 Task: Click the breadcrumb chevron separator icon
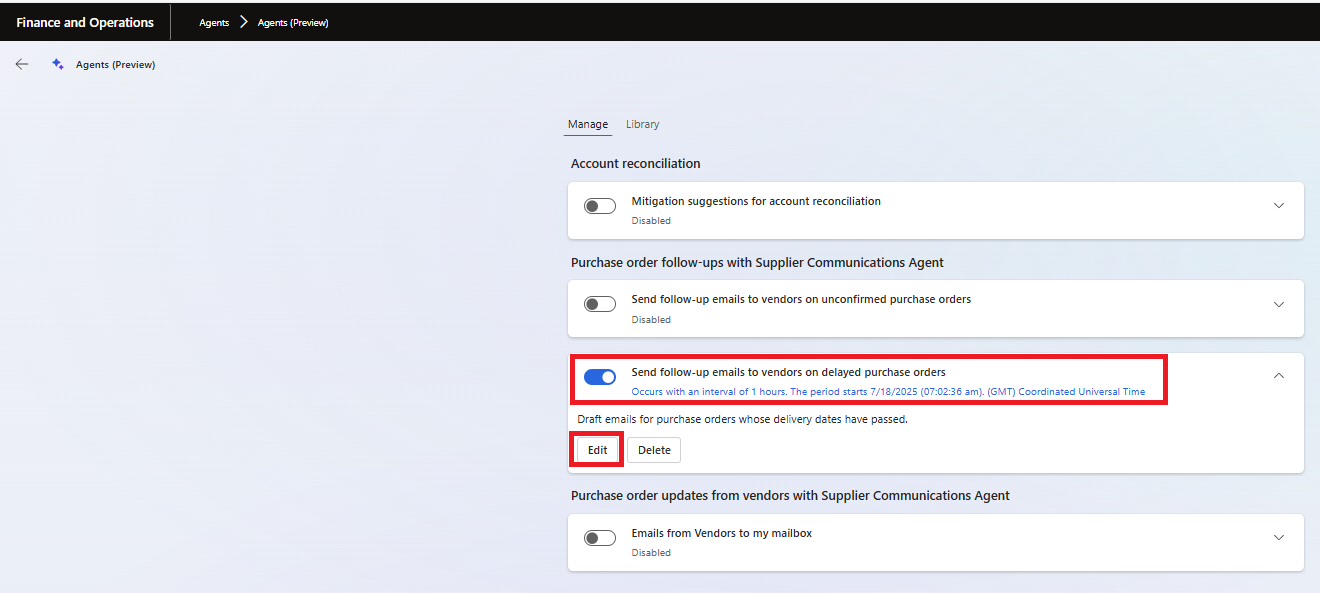243,22
